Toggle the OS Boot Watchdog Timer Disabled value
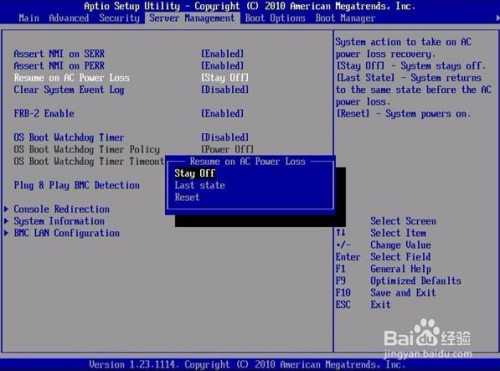This screenshot has height=371, width=500. pos(225,137)
